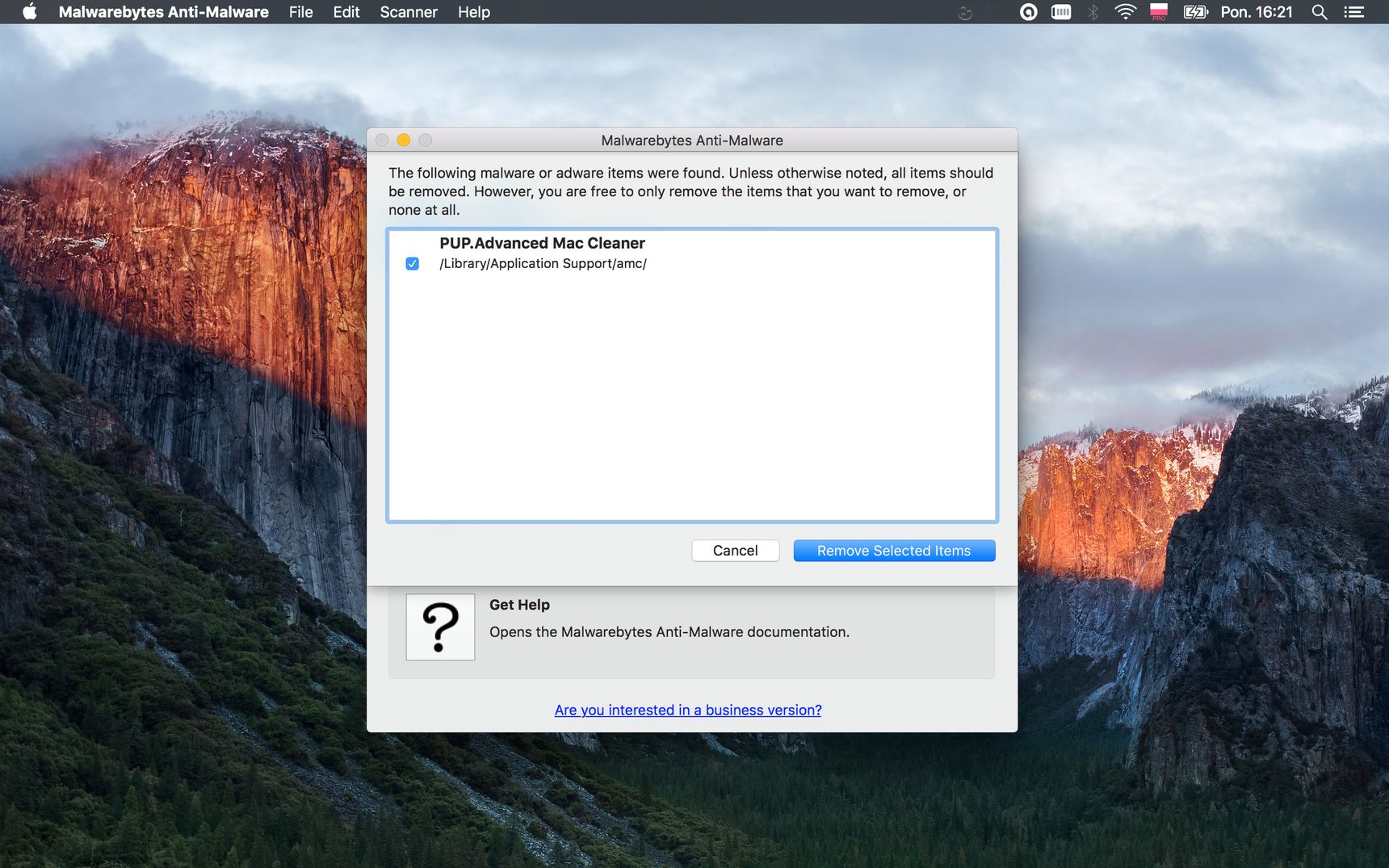Image resolution: width=1389 pixels, height=868 pixels.
Task: Open the Edit menu
Action: [346, 12]
